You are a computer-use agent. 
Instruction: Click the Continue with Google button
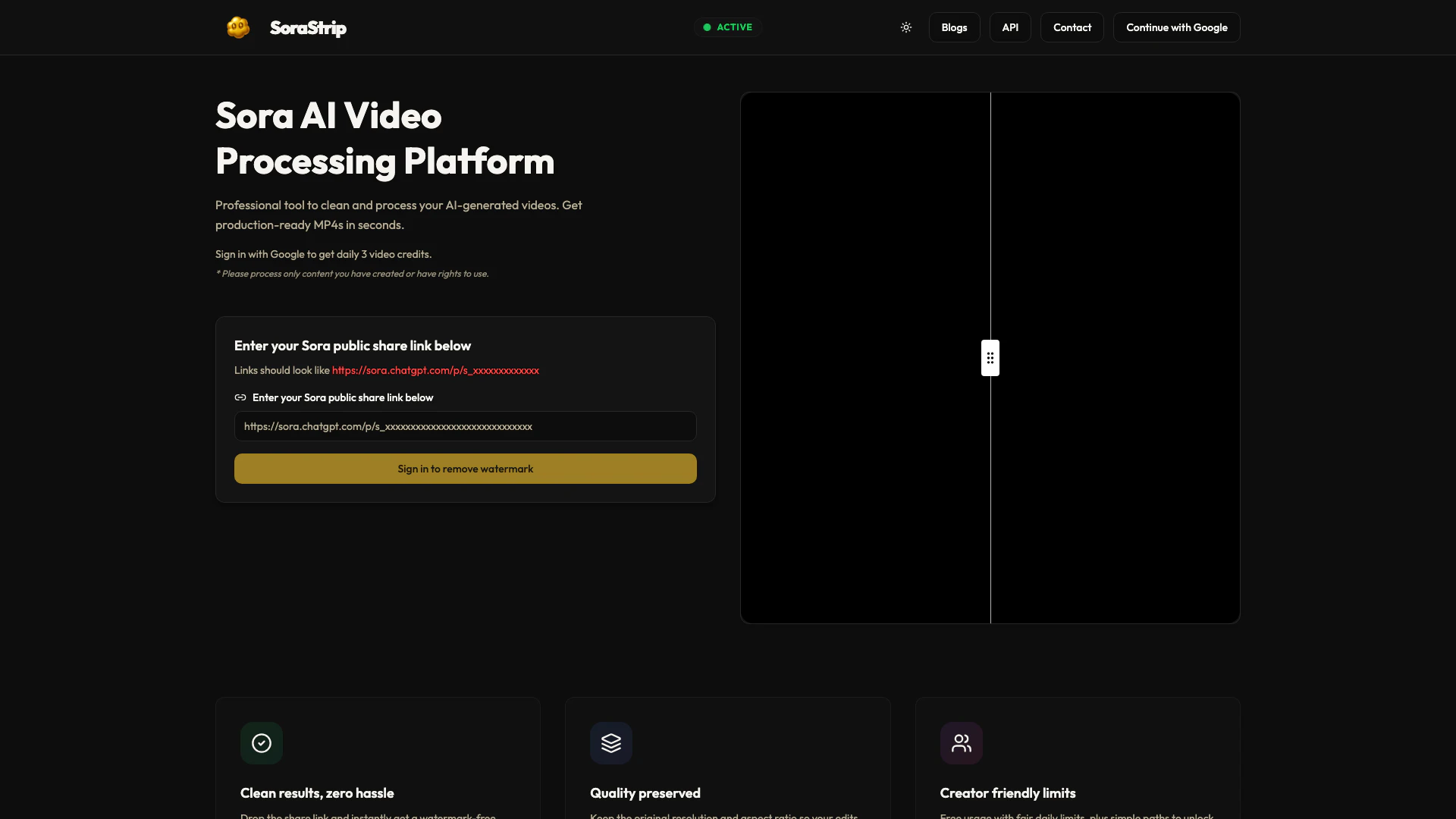coord(1176,27)
